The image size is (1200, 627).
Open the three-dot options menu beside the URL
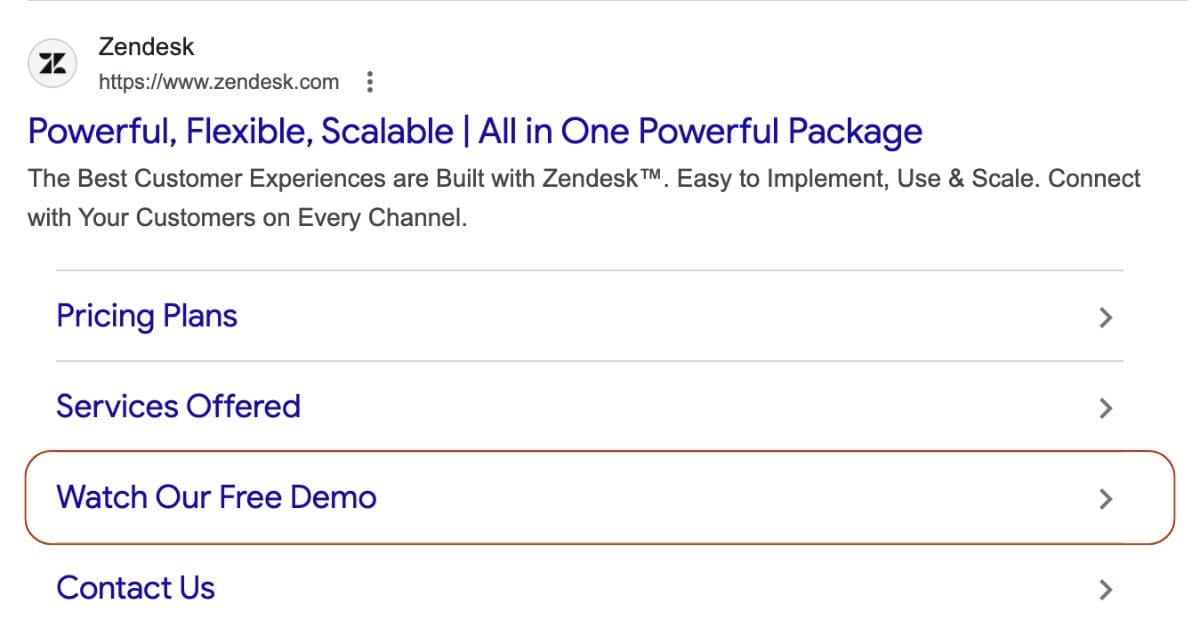370,82
